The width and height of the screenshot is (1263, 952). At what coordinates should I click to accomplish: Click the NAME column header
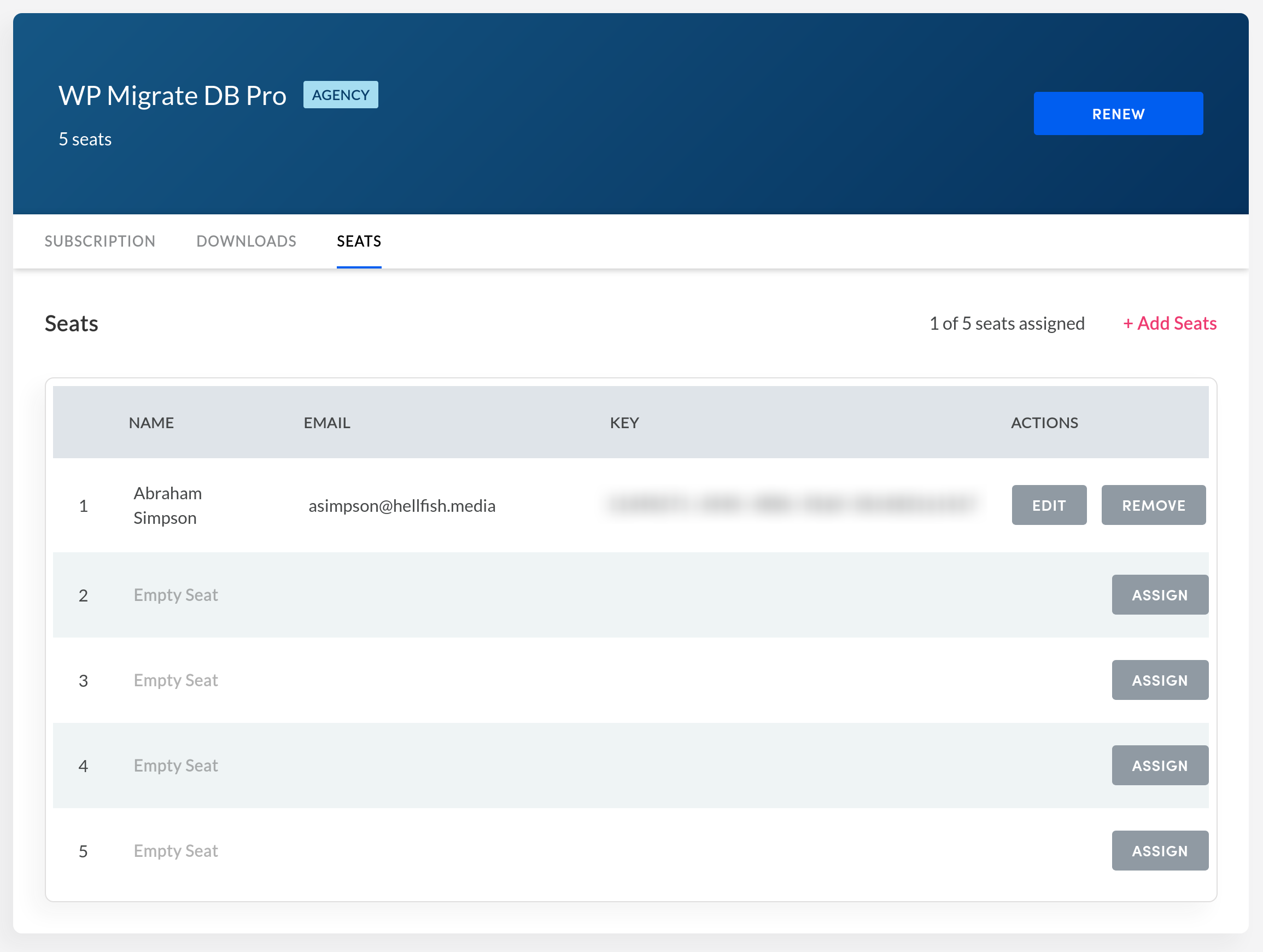(x=151, y=423)
